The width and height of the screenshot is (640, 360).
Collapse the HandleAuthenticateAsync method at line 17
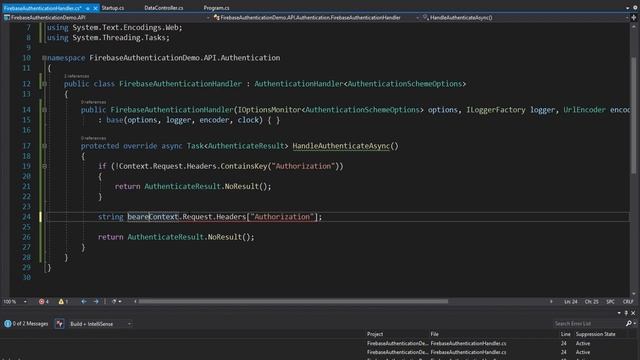point(44,146)
